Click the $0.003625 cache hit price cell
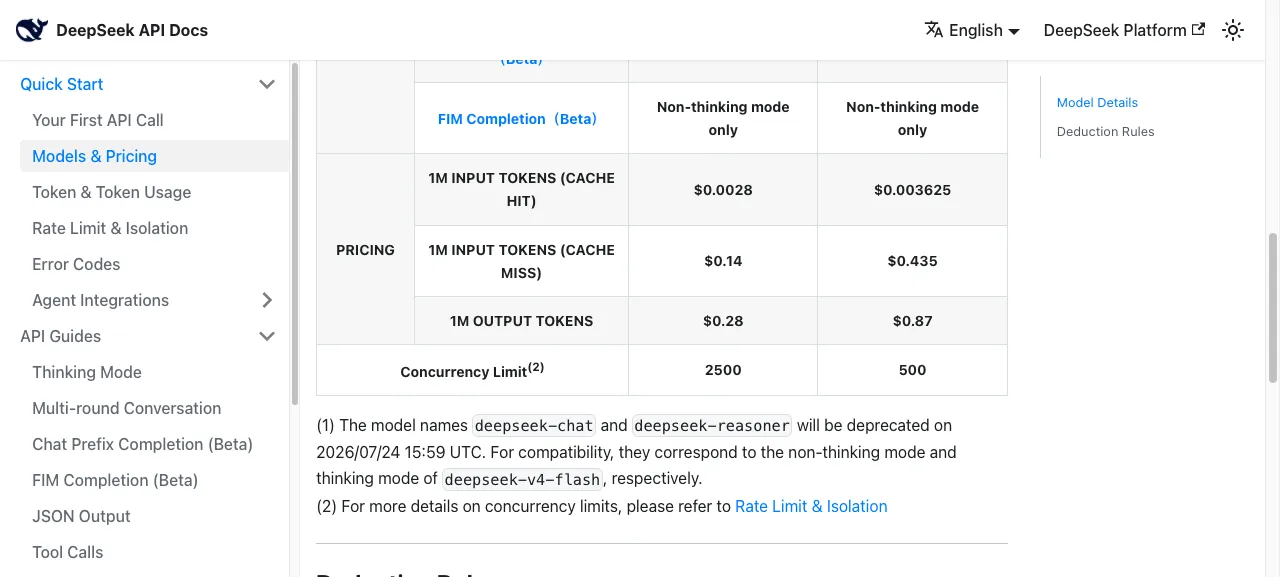The image size is (1280, 577). (912, 189)
